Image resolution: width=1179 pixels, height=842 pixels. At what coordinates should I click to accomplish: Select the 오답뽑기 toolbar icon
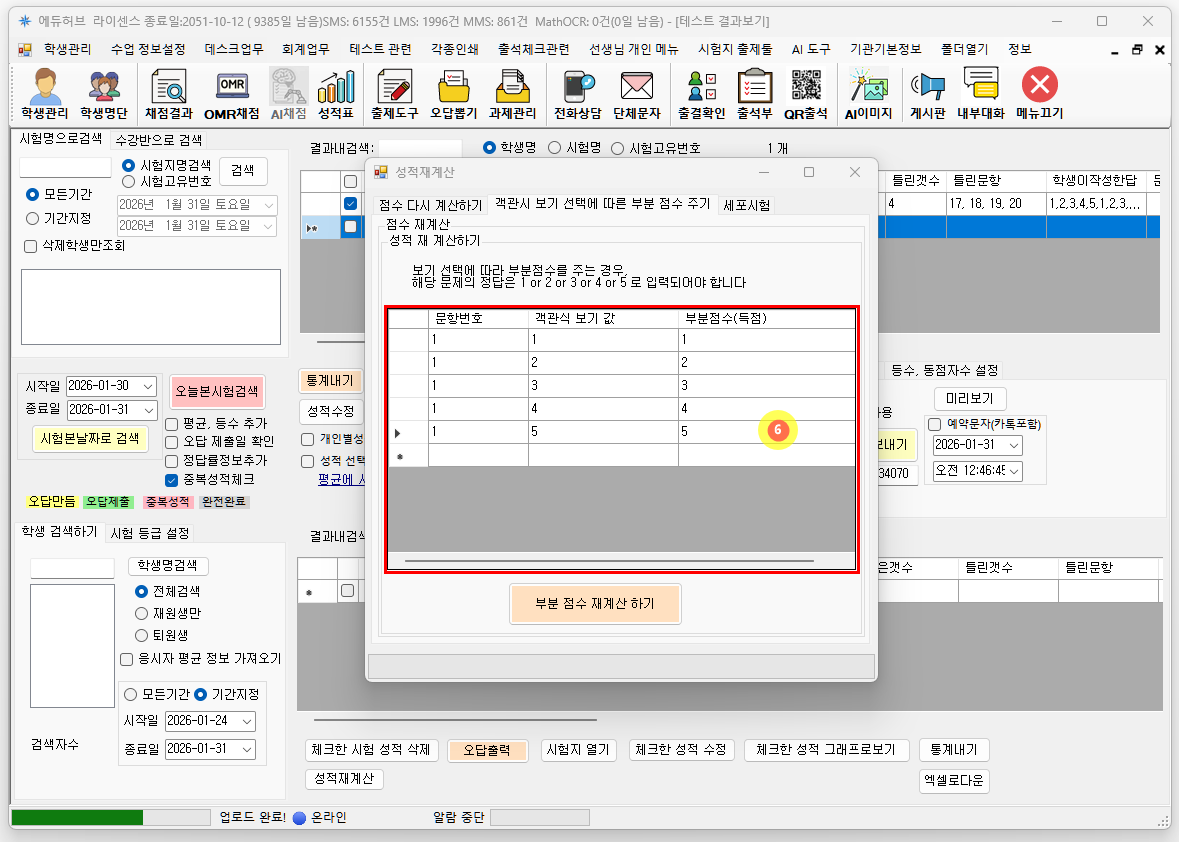(454, 94)
